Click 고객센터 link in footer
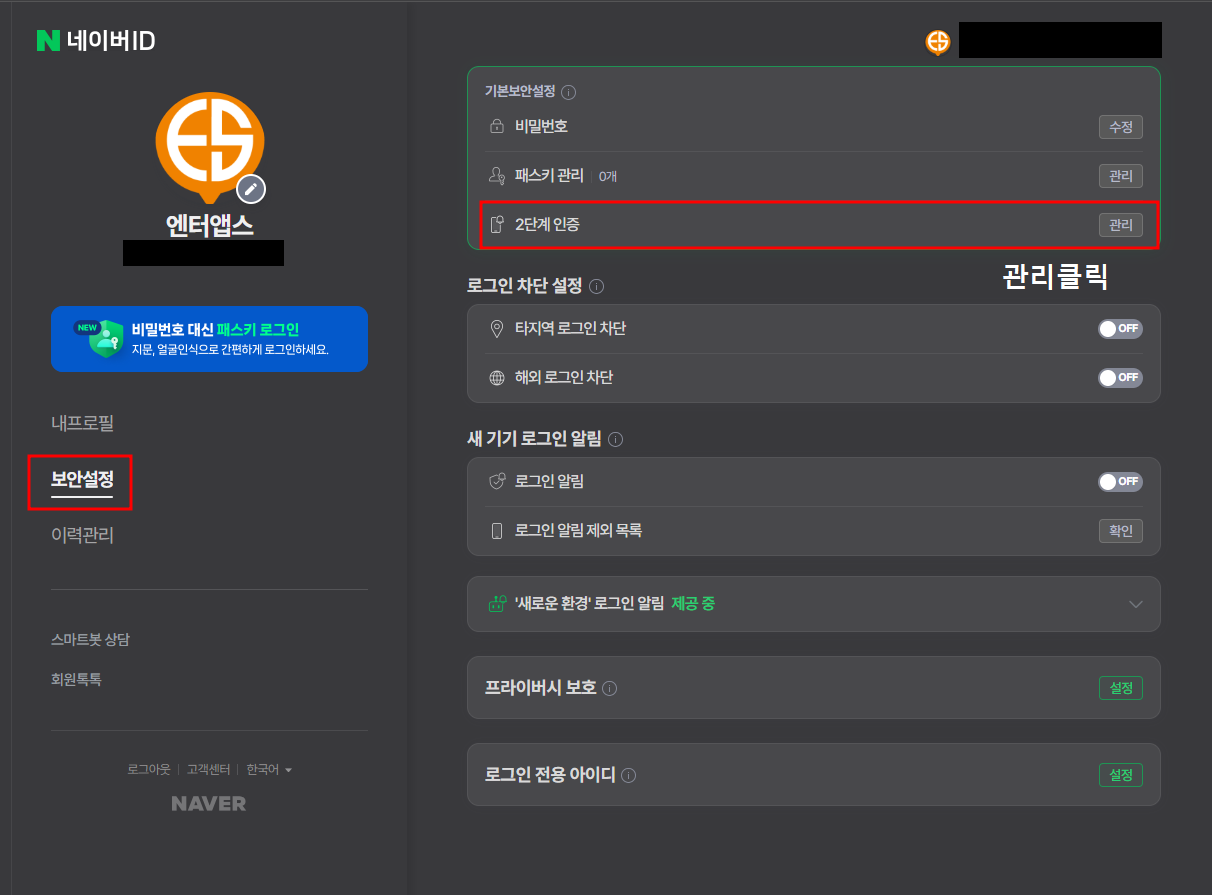The width and height of the screenshot is (1212, 895). click(x=208, y=770)
